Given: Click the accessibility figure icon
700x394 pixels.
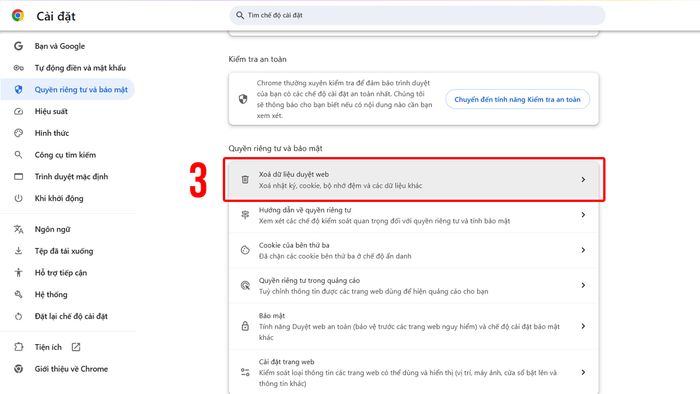Looking at the screenshot, I should coord(18,273).
